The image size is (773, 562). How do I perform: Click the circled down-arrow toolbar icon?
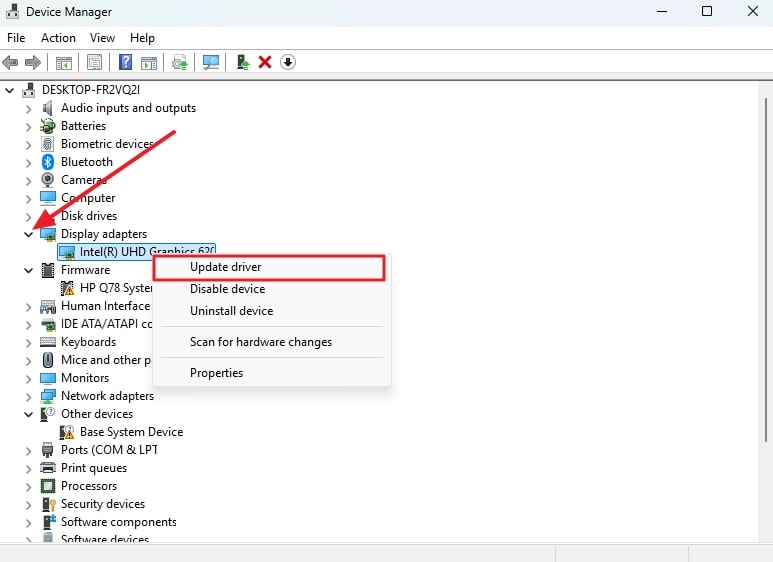click(288, 62)
